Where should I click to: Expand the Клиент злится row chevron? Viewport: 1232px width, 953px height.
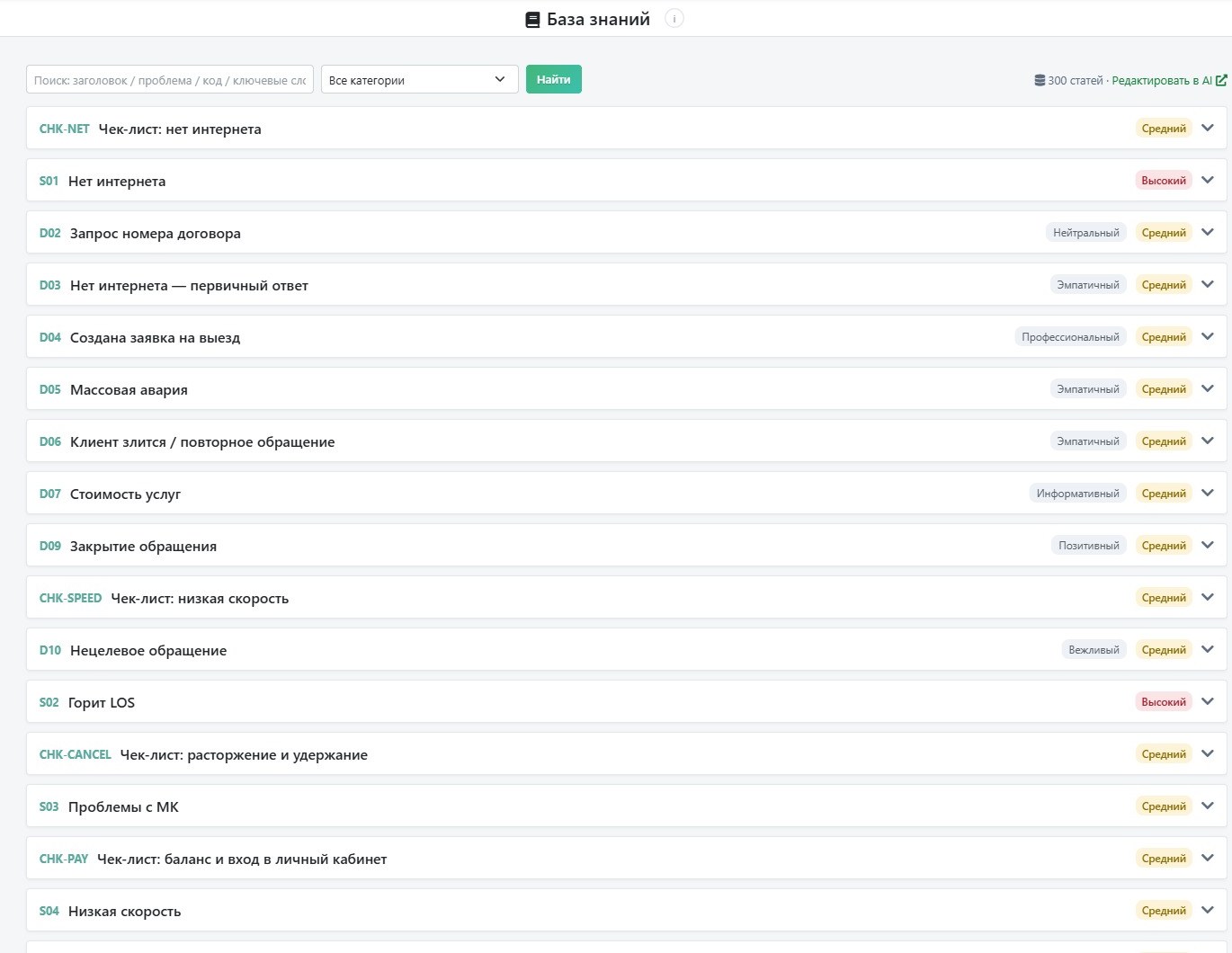click(x=1208, y=441)
